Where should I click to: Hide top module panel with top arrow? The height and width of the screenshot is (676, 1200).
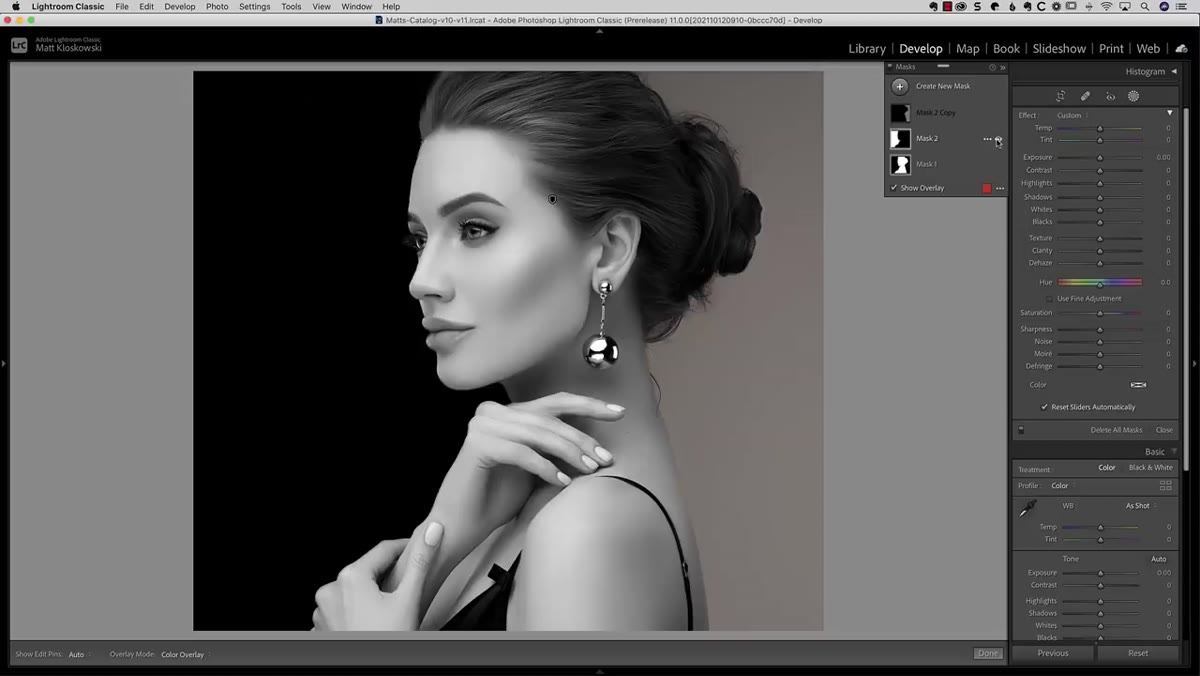pos(600,30)
